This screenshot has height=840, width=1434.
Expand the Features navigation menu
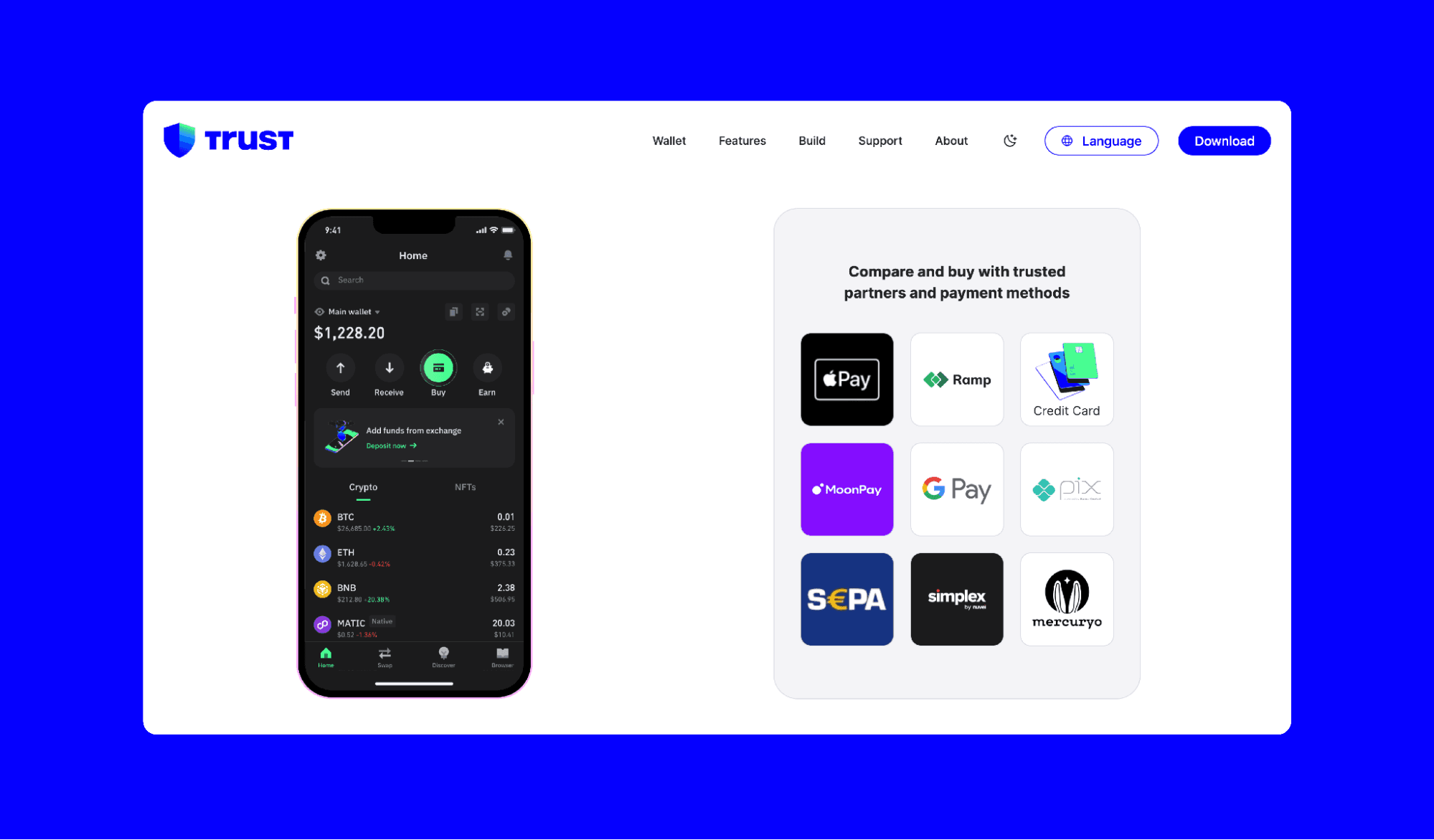pyautogui.click(x=742, y=140)
